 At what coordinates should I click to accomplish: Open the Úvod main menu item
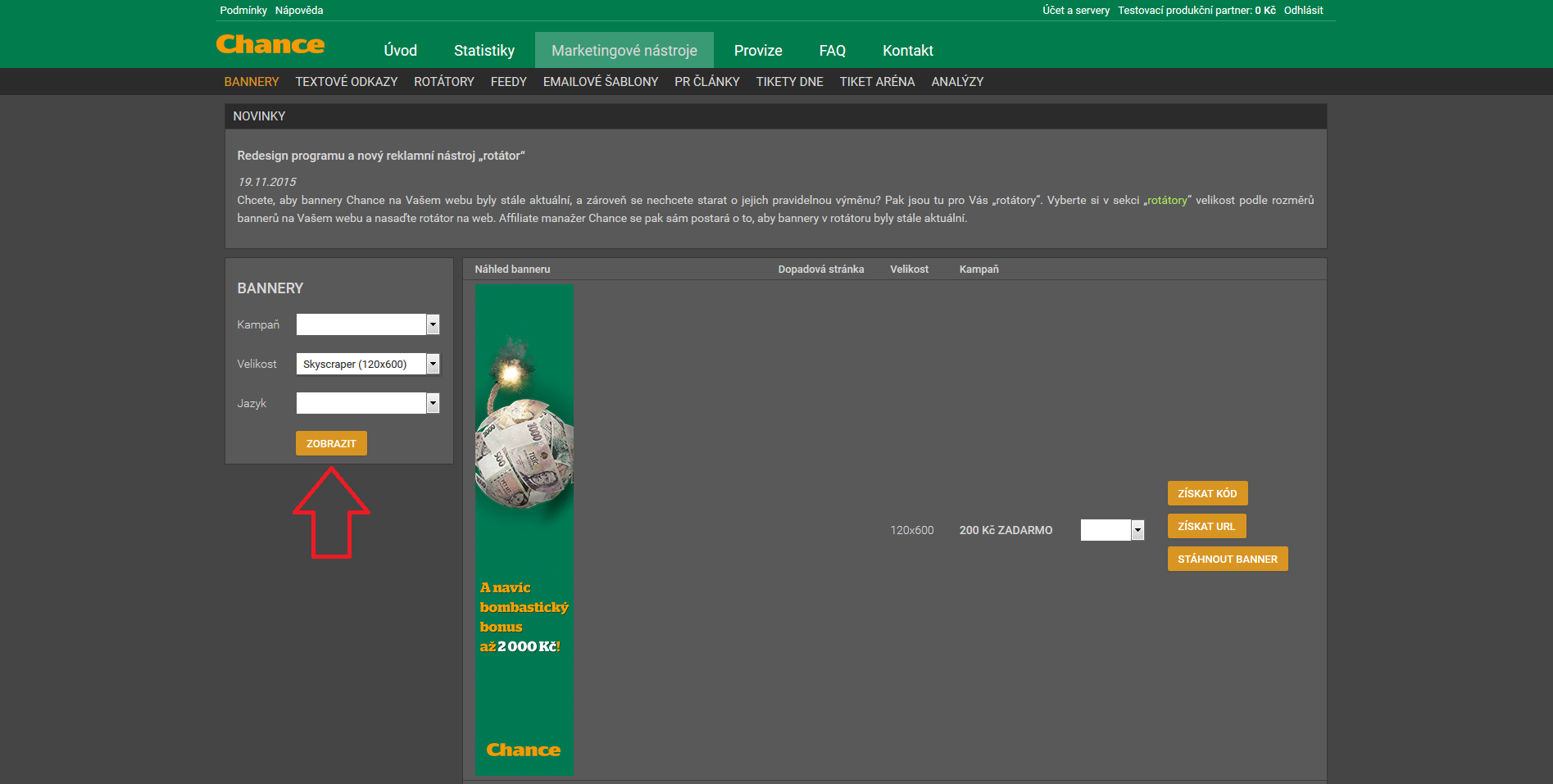tap(401, 50)
